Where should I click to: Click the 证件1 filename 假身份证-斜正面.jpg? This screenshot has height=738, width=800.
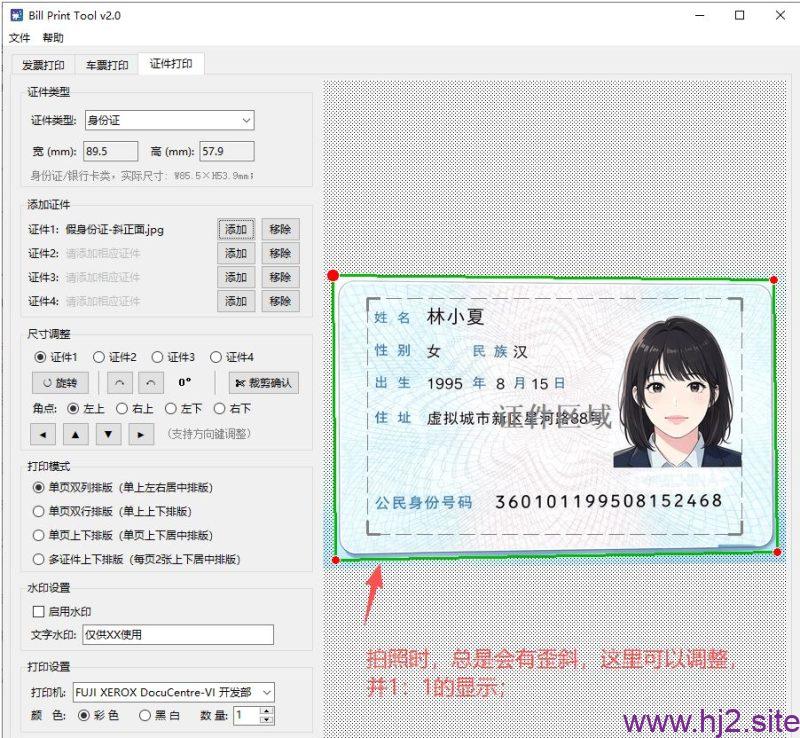coord(115,230)
